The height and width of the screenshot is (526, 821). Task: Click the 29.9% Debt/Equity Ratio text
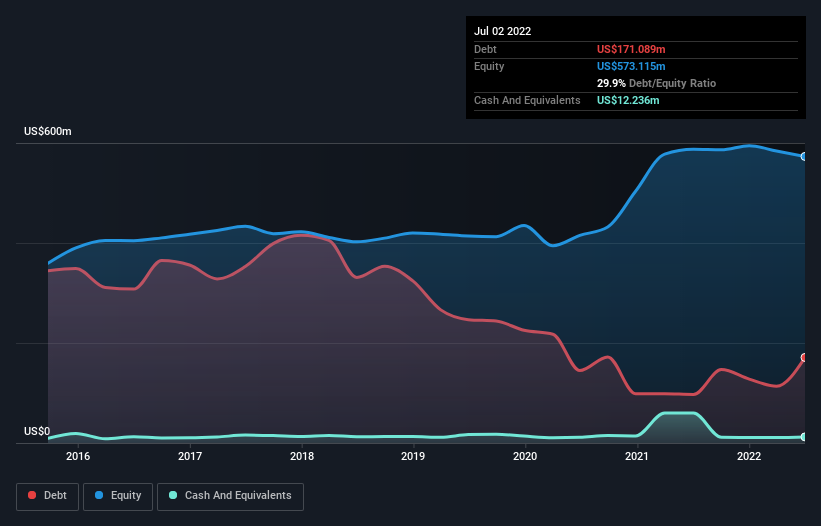[x=656, y=83]
